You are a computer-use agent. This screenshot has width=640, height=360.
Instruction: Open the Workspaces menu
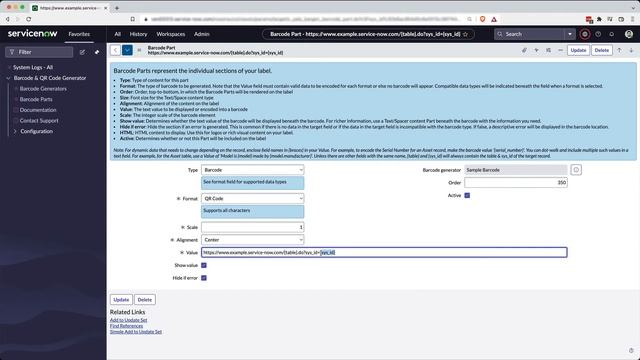point(171,34)
